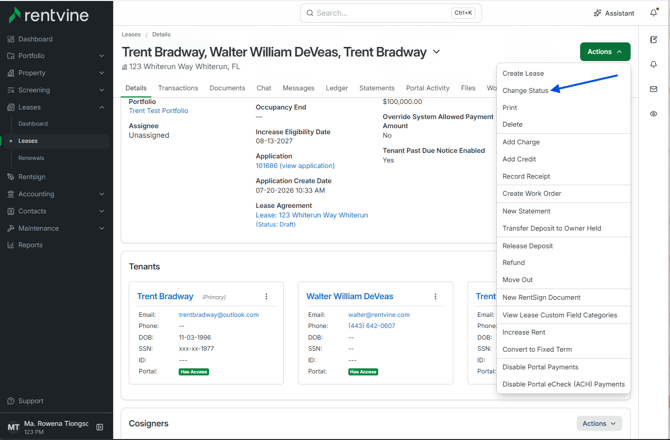Open the Documents tab
Image resolution: width=670 pixels, height=440 pixels.
227,88
